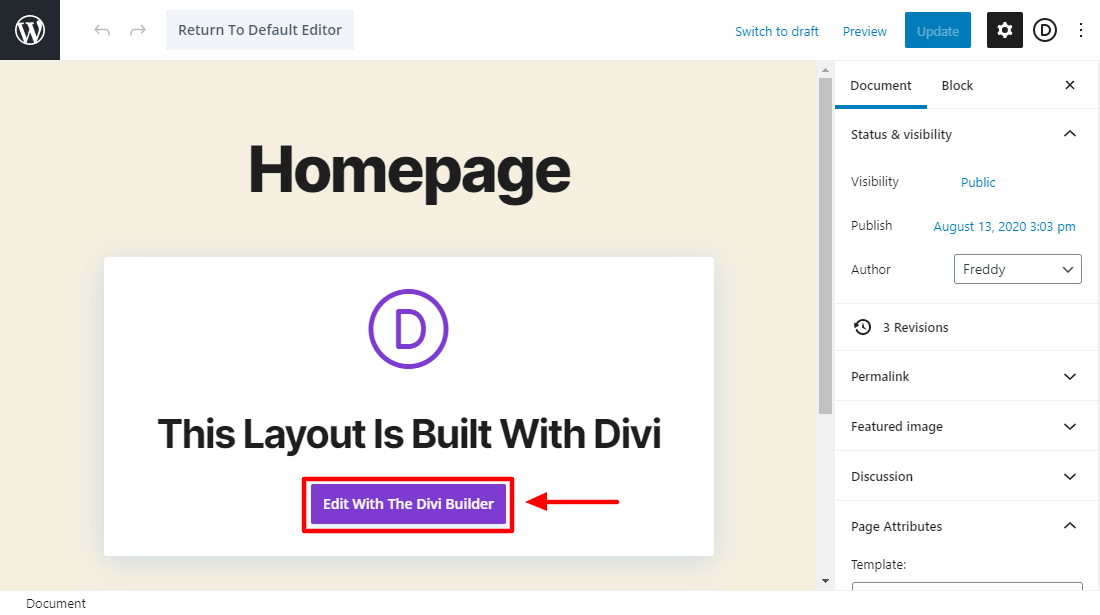Toggle the settings gear sidebar

[1005, 30]
